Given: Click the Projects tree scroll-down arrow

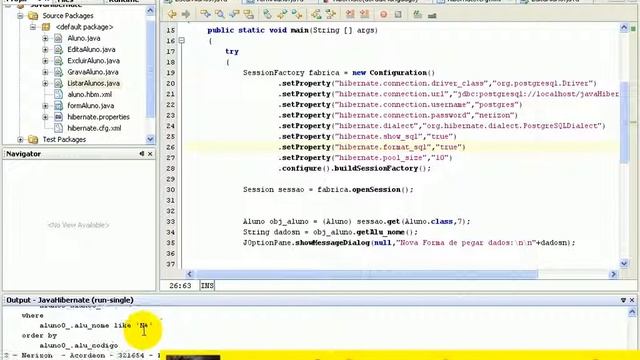Looking at the screenshot, I should [150, 139].
